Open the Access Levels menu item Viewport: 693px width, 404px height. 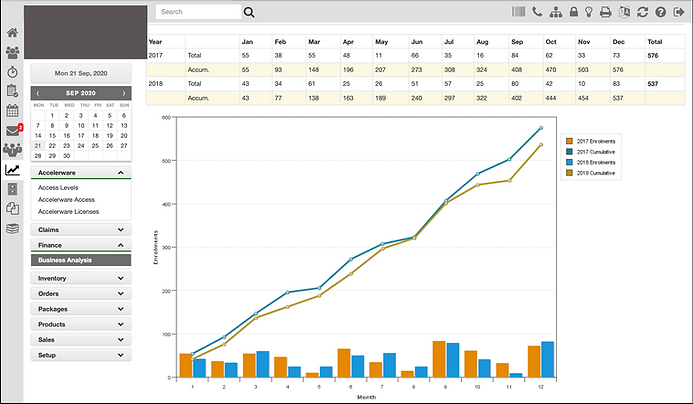58,187
